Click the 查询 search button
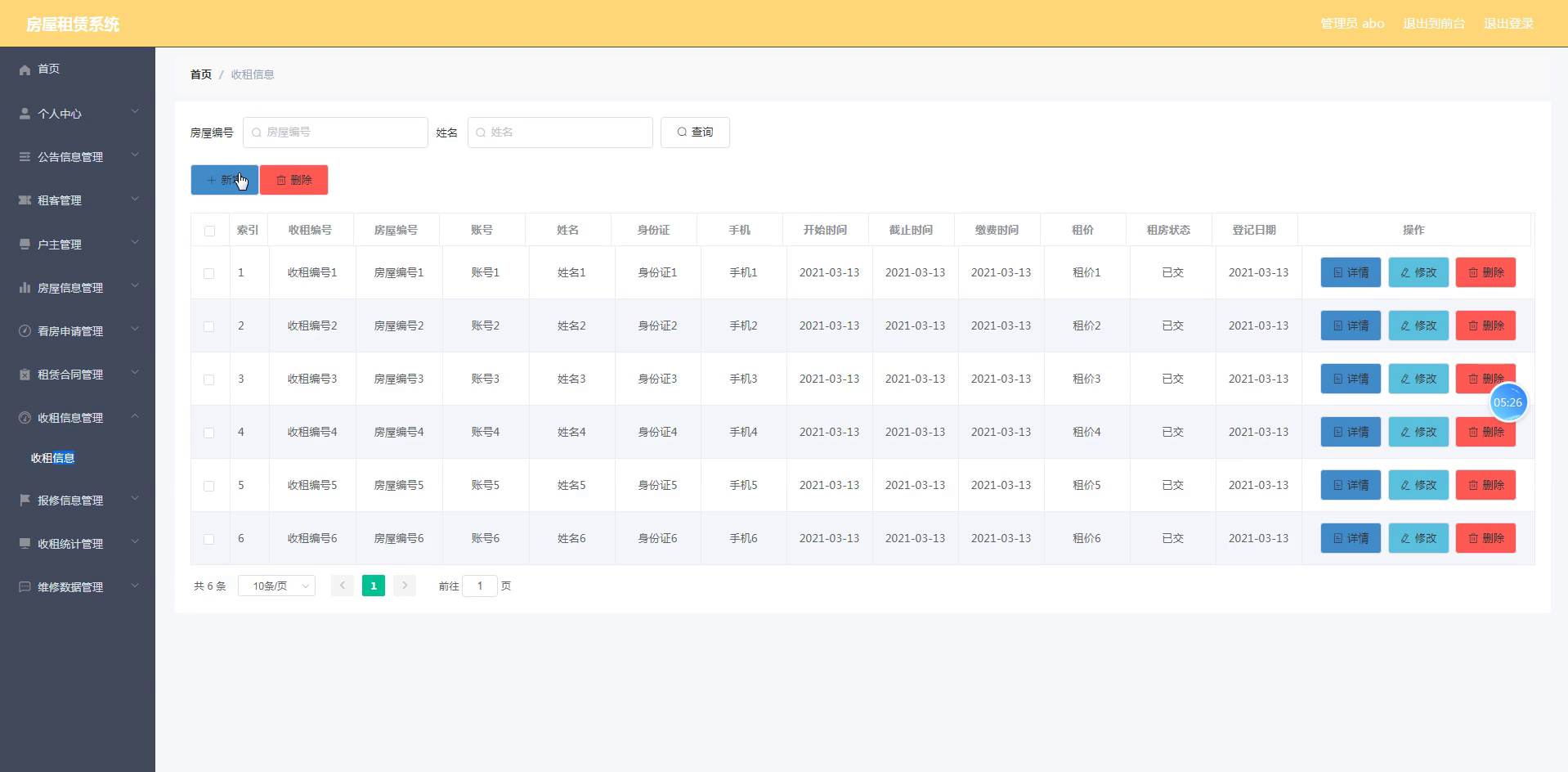1568x772 pixels. click(695, 132)
